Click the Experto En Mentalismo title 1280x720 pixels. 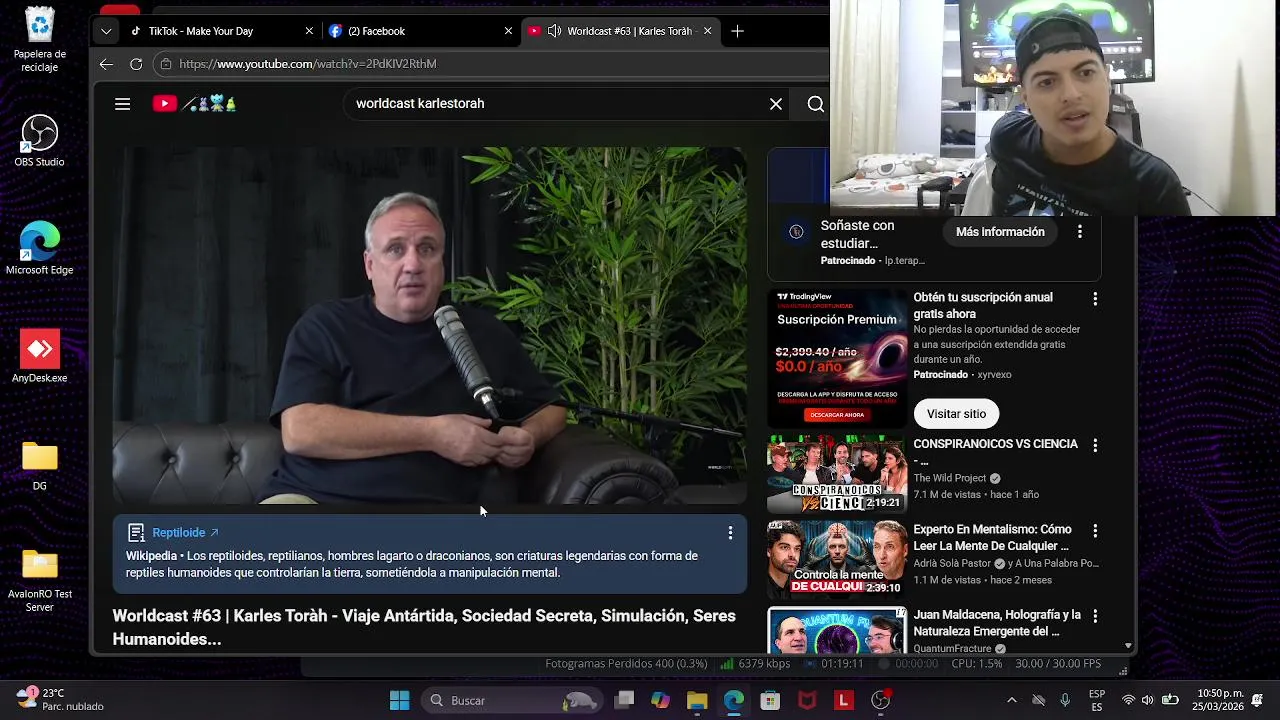pos(991,538)
